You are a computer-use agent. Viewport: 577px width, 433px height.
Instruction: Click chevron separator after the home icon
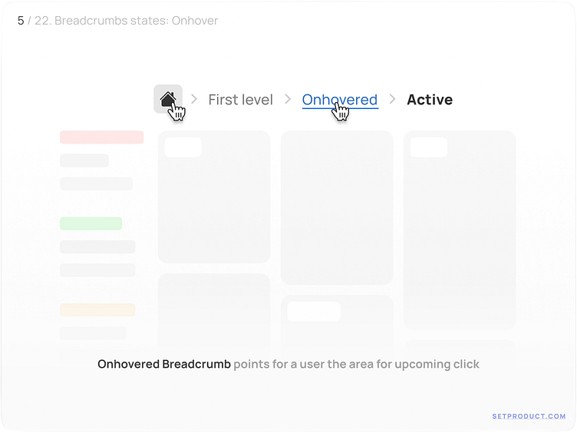point(194,99)
